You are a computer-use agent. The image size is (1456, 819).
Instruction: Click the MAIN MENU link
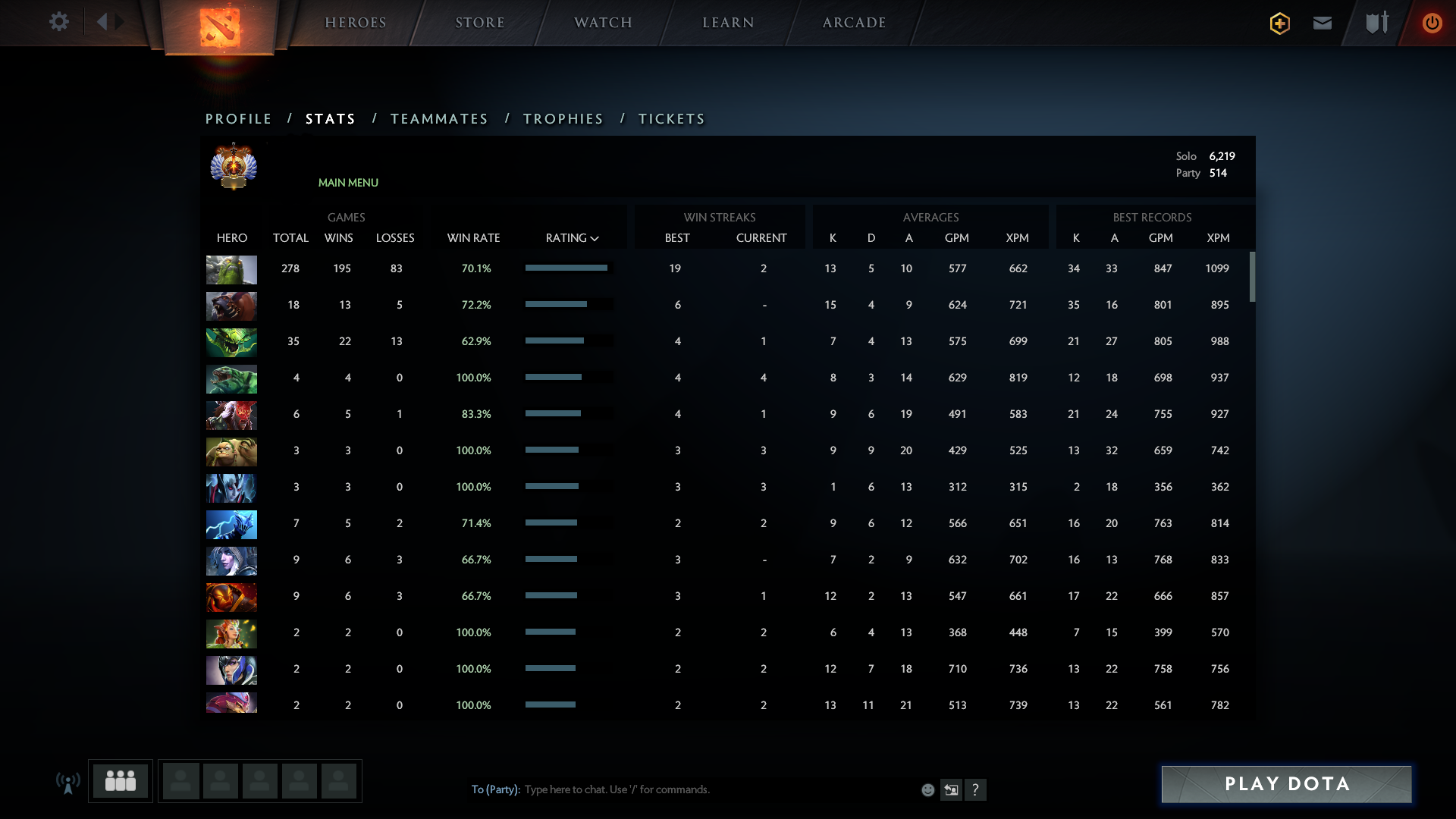click(348, 183)
